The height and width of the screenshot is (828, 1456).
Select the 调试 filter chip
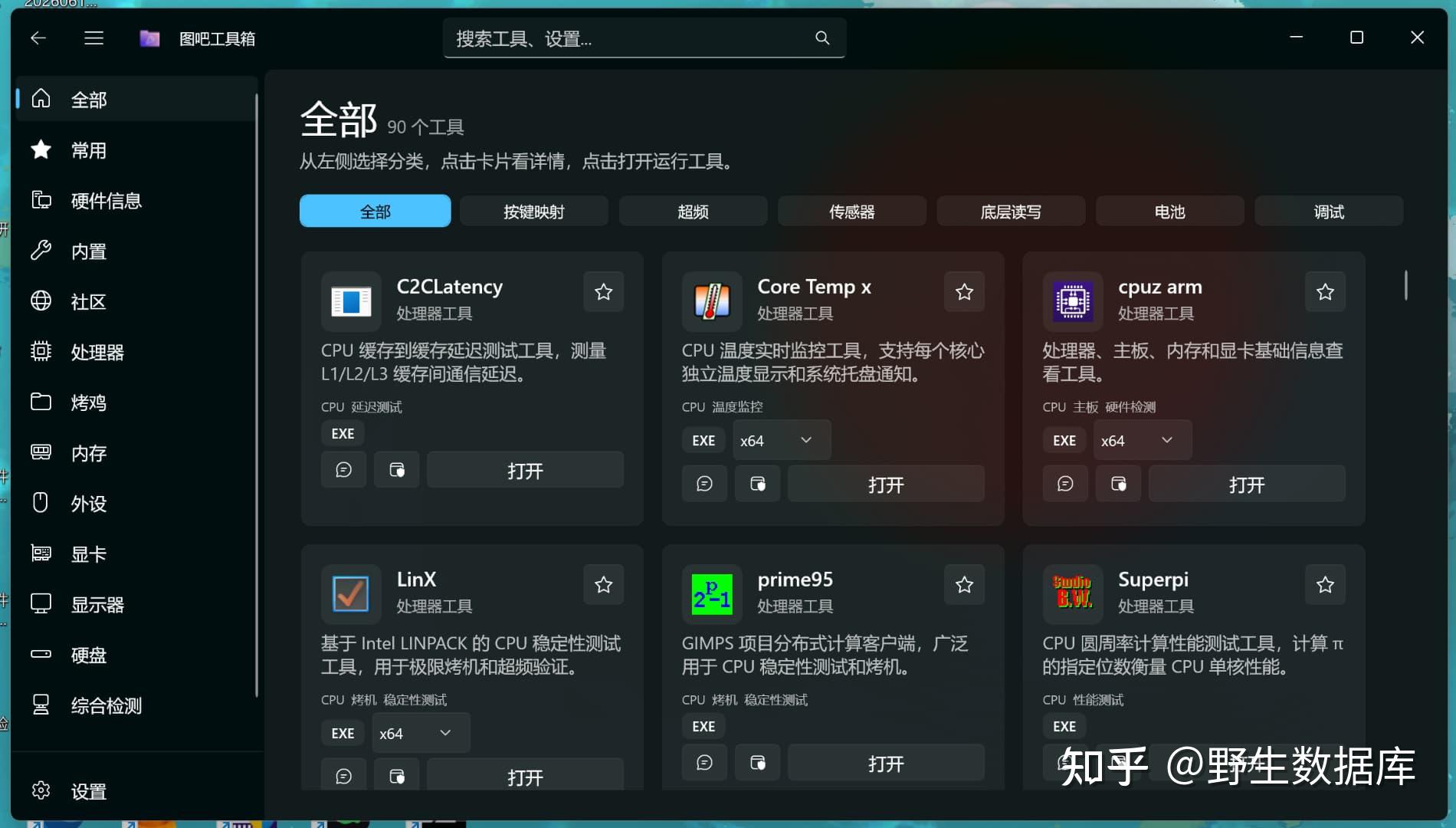tap(1329, 211)
